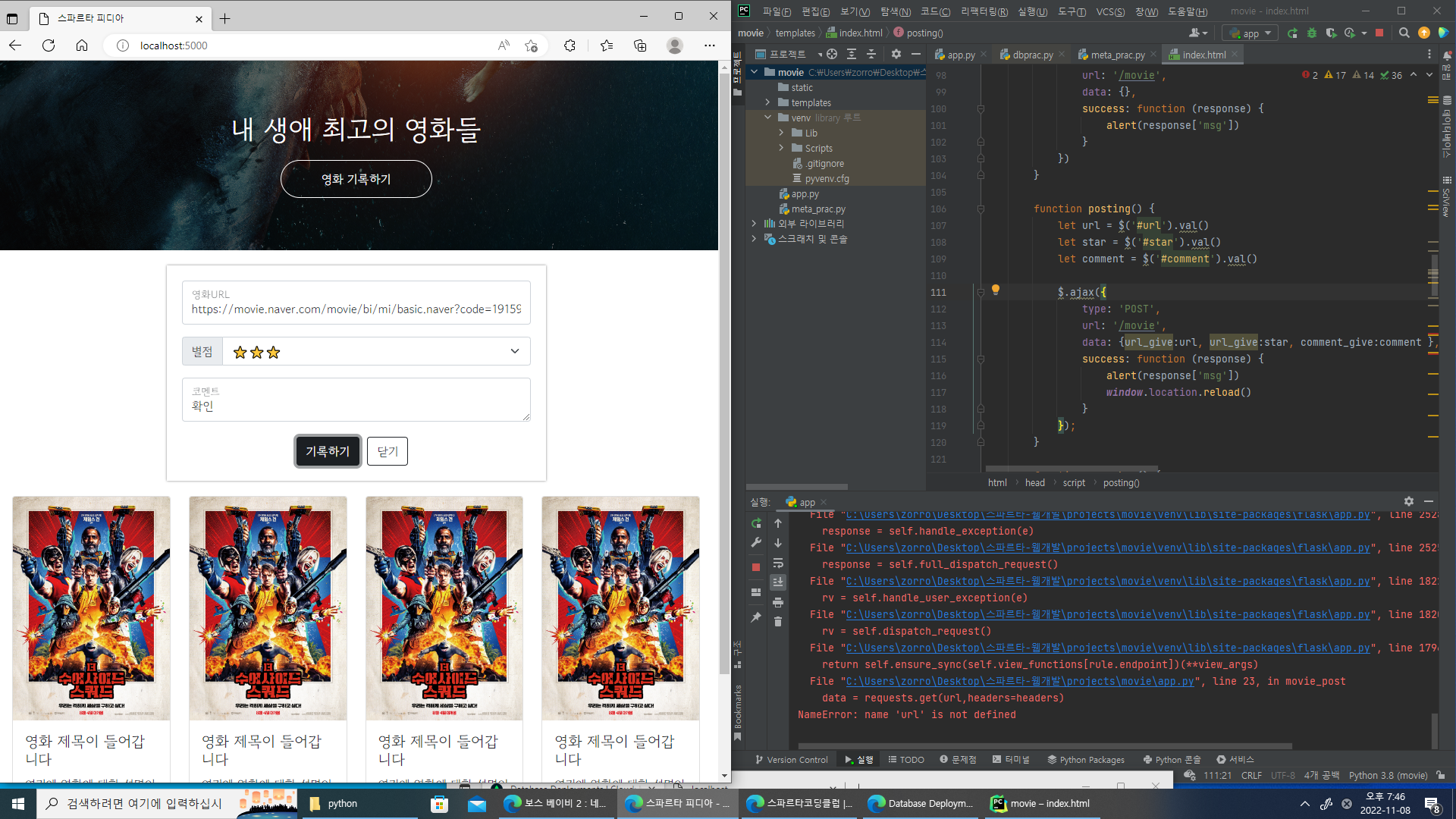Open Edge extensions puzzle icon
Image resolution: width=1456 pixels, height=819 pixels.
[570, 45]
